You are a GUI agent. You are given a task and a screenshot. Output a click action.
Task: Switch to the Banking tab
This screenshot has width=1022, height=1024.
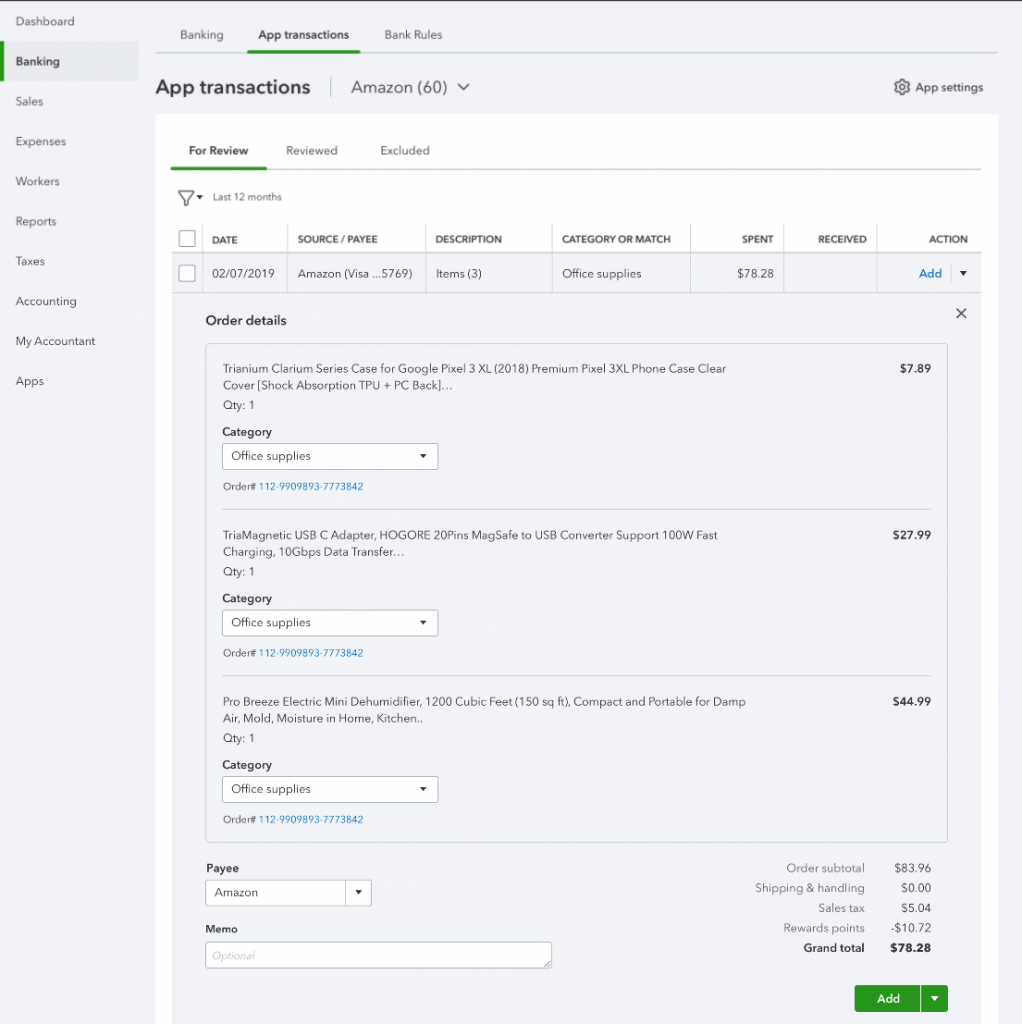(x=202, y=35)
